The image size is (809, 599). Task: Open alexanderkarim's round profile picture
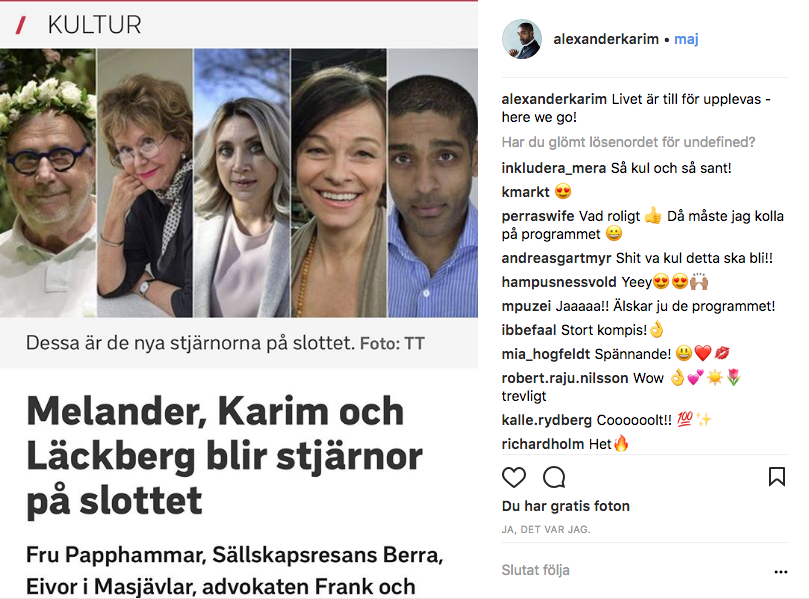coord(522,39)
